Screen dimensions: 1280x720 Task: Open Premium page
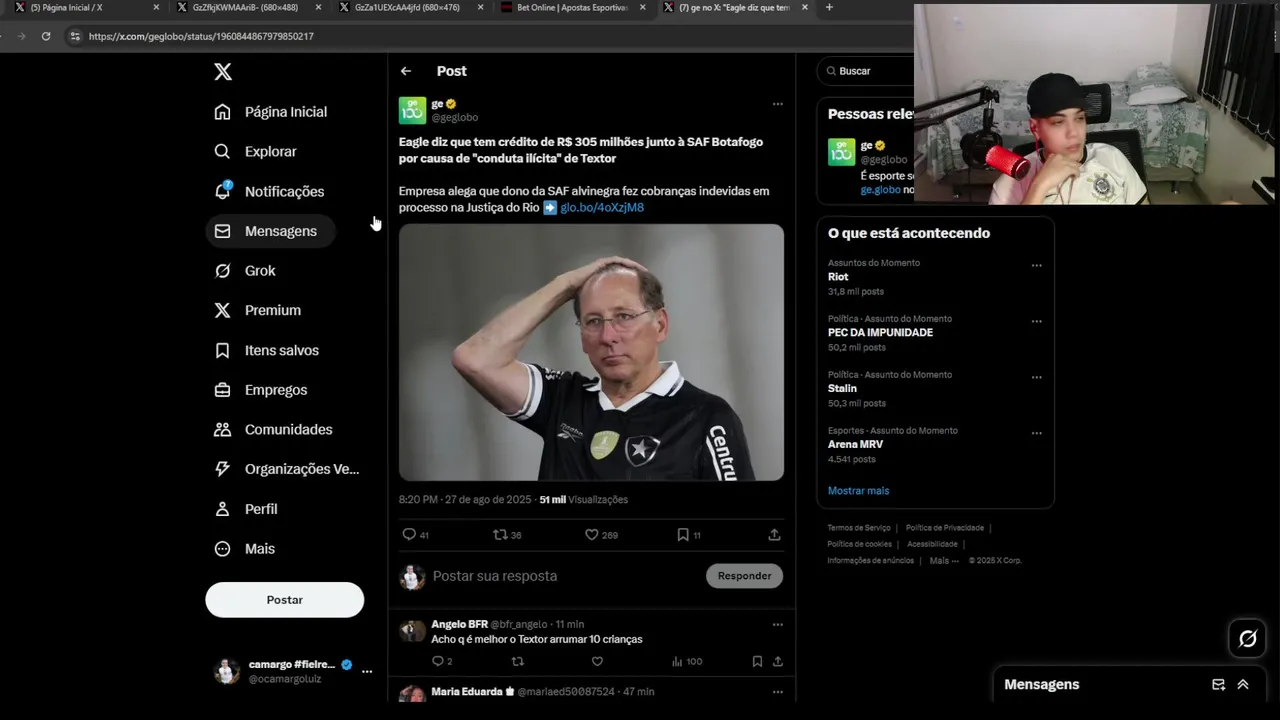coord(258,310)
